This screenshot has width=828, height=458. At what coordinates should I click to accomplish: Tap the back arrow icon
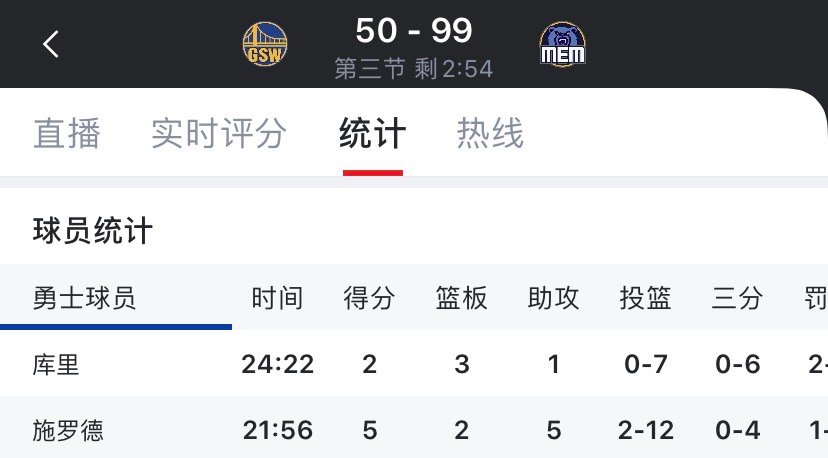(x=51, y=44)
